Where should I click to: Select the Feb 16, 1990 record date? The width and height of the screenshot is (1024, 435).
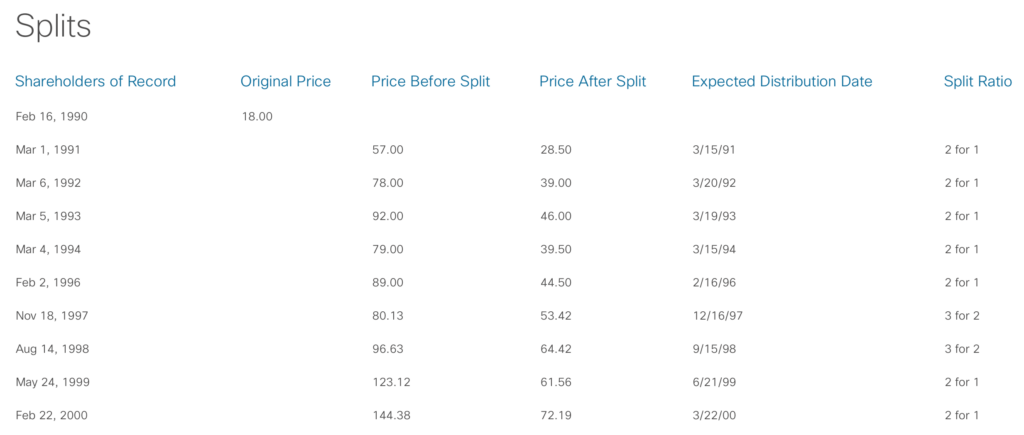[52, 117]
